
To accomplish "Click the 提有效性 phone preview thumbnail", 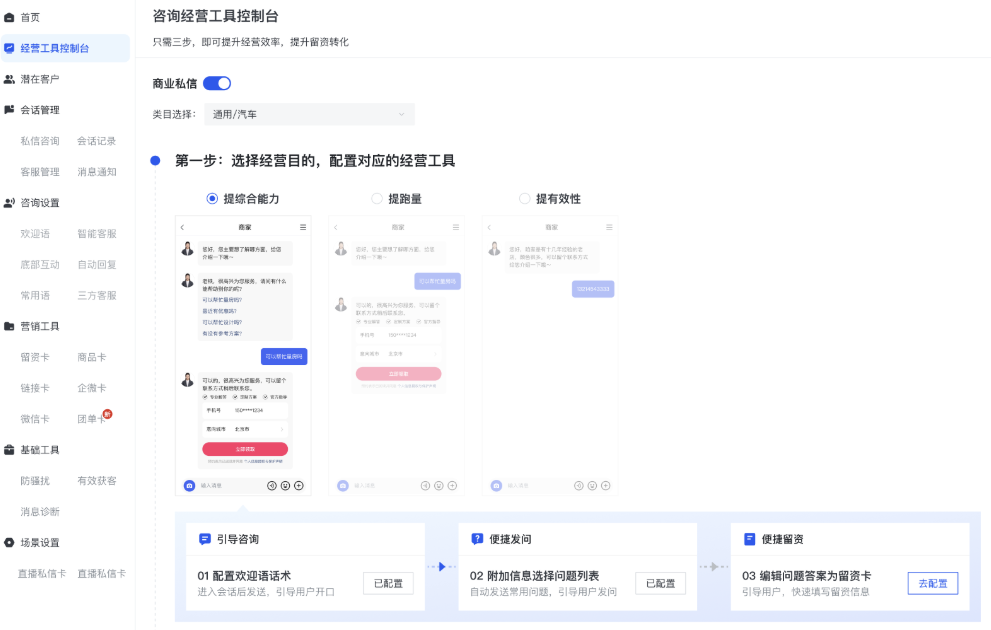I will tap(550, 356).
